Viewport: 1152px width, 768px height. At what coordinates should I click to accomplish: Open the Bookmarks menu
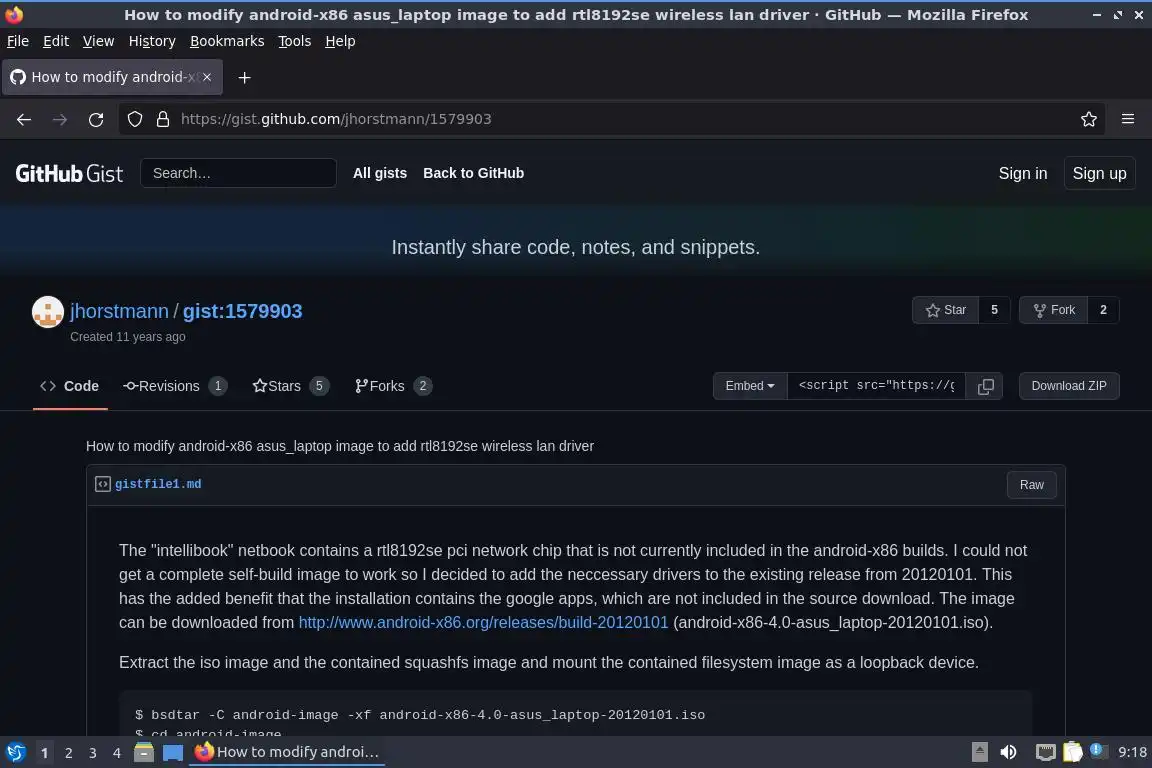pos(227,41)
